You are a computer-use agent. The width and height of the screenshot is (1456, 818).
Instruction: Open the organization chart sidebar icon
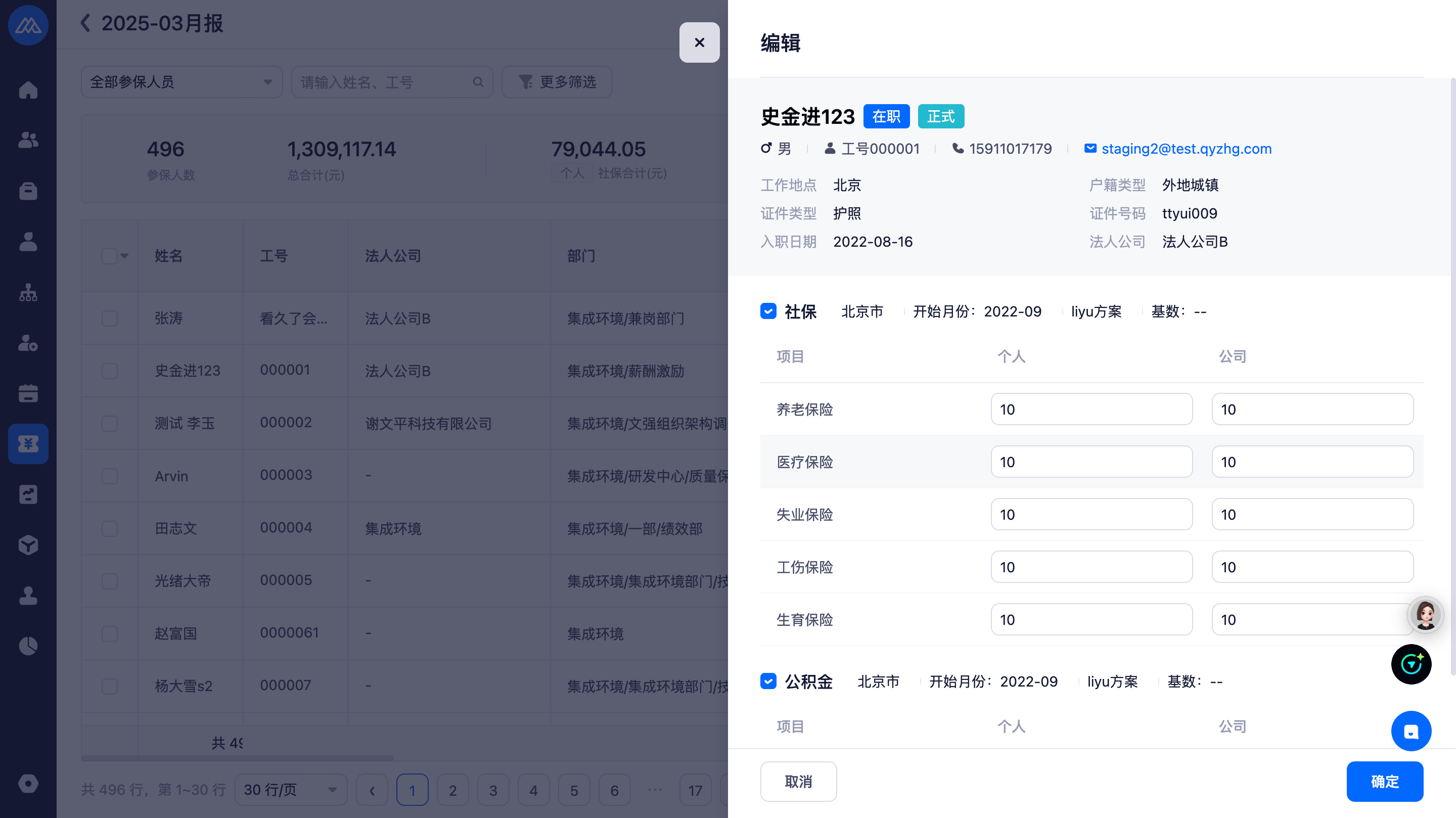point(28,292)
